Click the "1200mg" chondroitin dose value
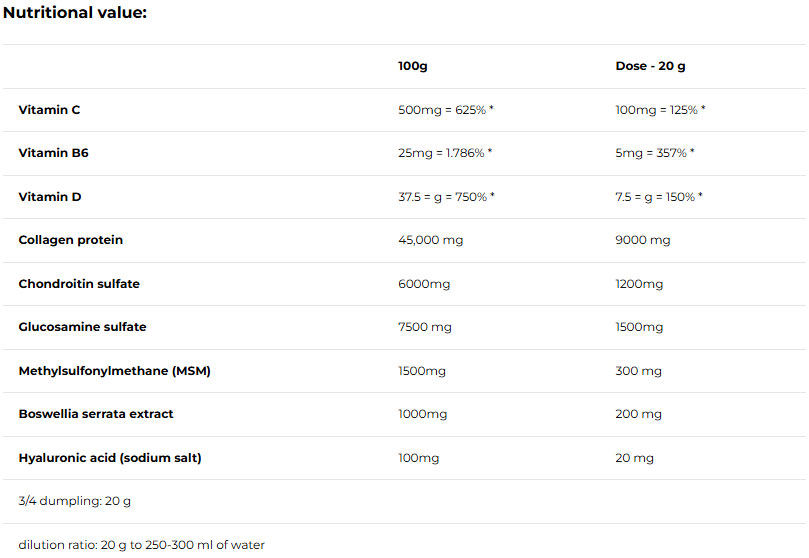Image resolution: width=809 pixels, height=558 pixels. (639, 284)
